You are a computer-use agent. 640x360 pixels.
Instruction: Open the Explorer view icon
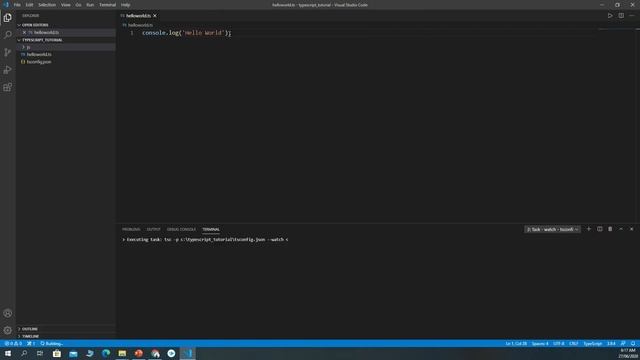[7, 18]
